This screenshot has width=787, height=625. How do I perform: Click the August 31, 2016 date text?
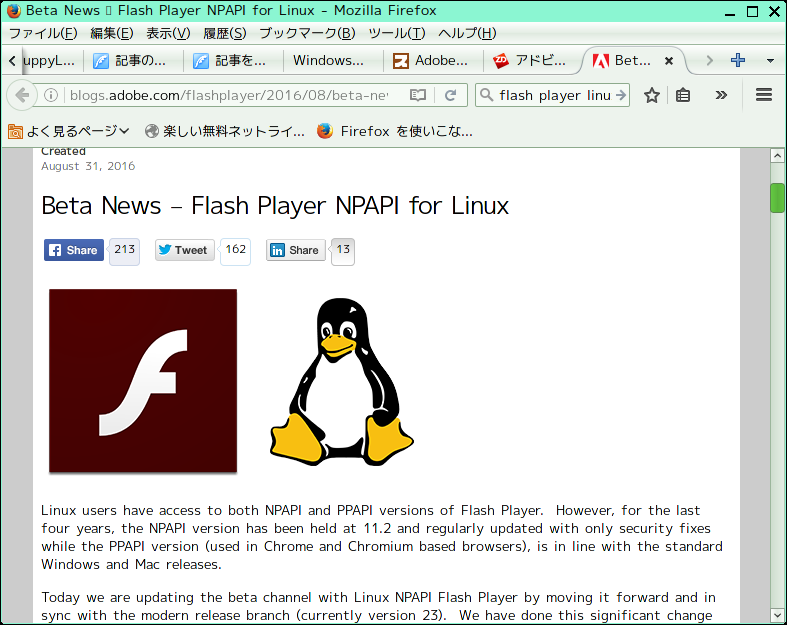pos(88,166)
